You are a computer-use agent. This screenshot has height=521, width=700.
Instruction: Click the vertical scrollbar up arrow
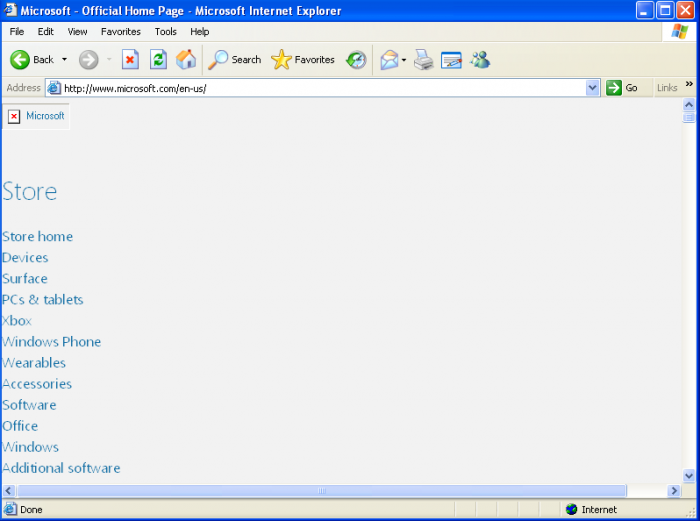[x=689, y=104]
